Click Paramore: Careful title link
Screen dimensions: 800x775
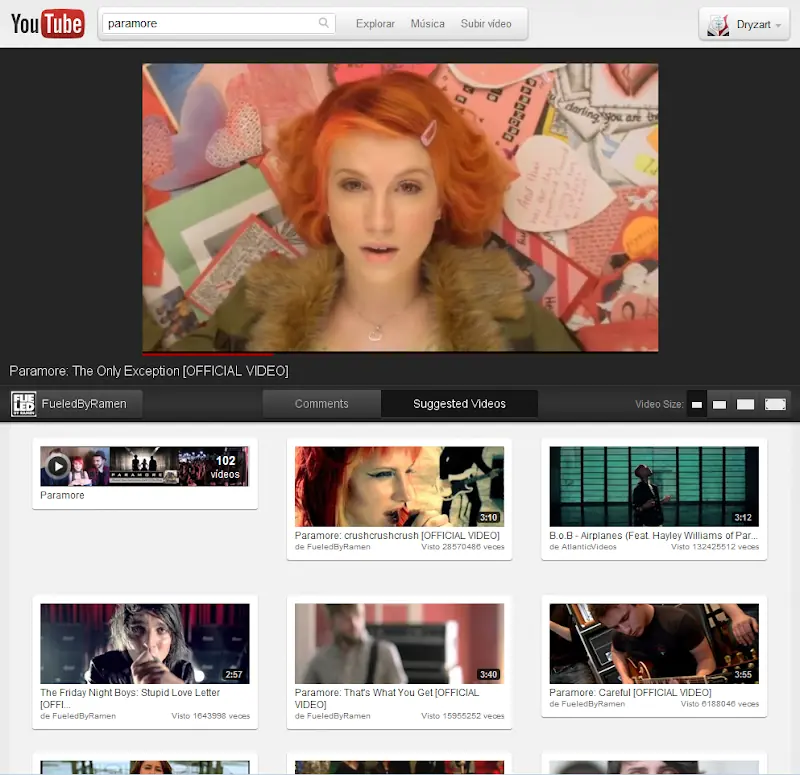coord(630,692)
